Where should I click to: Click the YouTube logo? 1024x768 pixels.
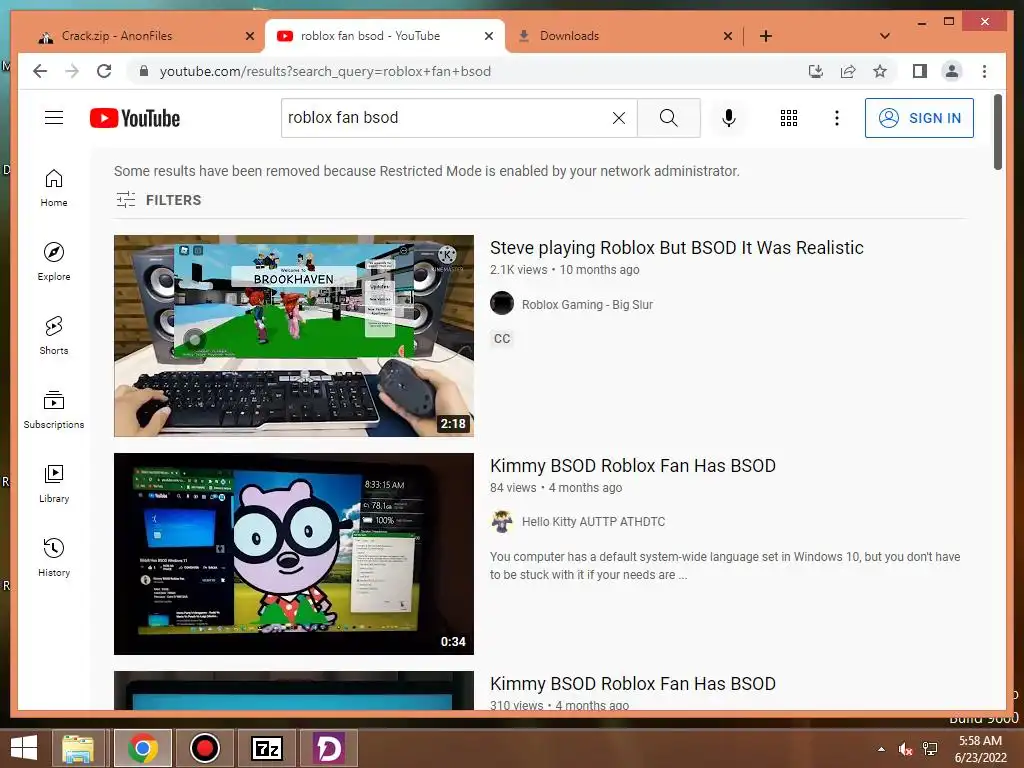click(135, 118)
